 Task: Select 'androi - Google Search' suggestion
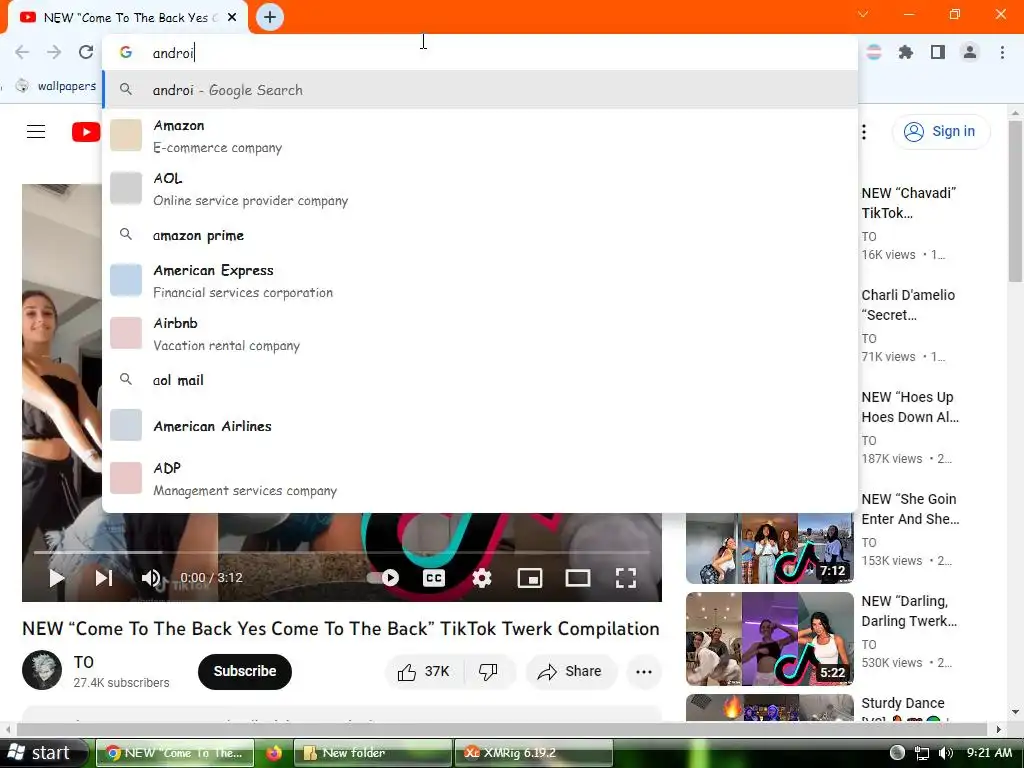coord(480,90)
